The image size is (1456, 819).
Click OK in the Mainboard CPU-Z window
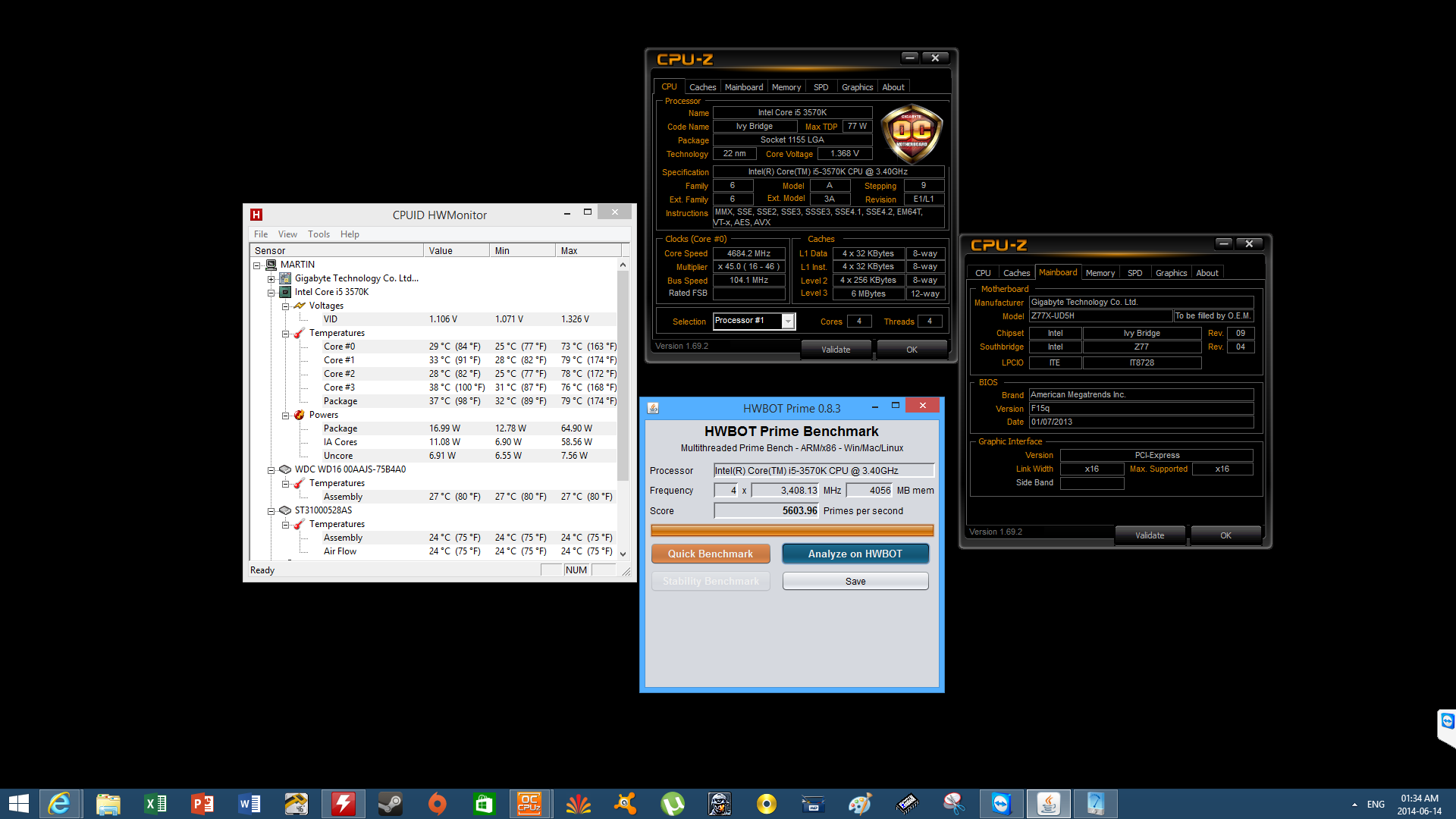(1225, 535)
